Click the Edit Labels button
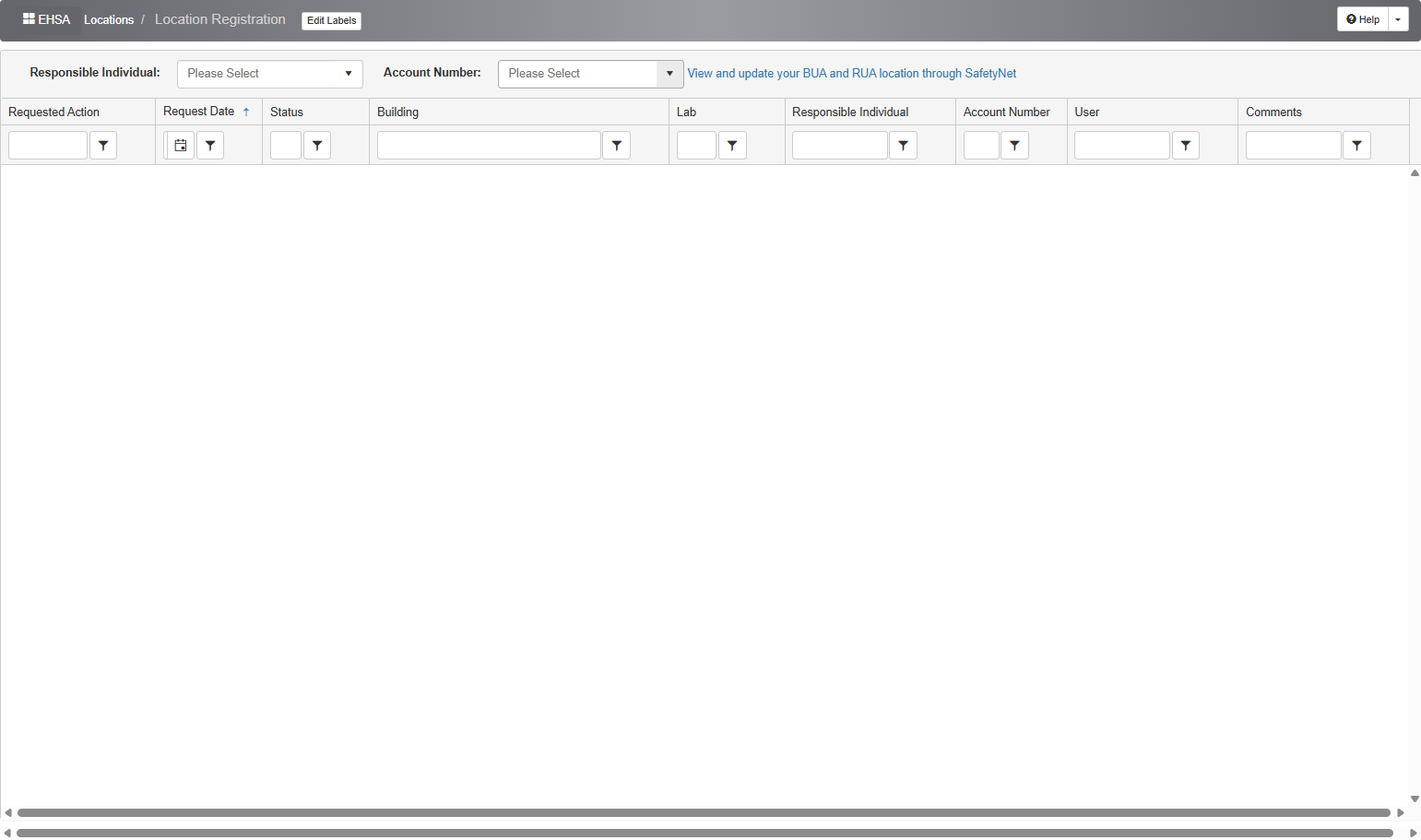Viewport: 1421px width, 840px height. click(331, 20)
